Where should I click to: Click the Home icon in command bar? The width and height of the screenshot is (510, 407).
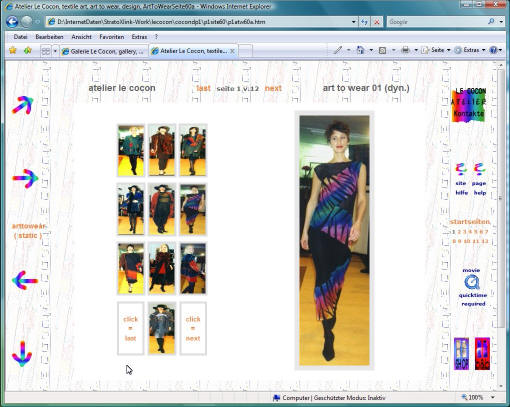point(360,50)
